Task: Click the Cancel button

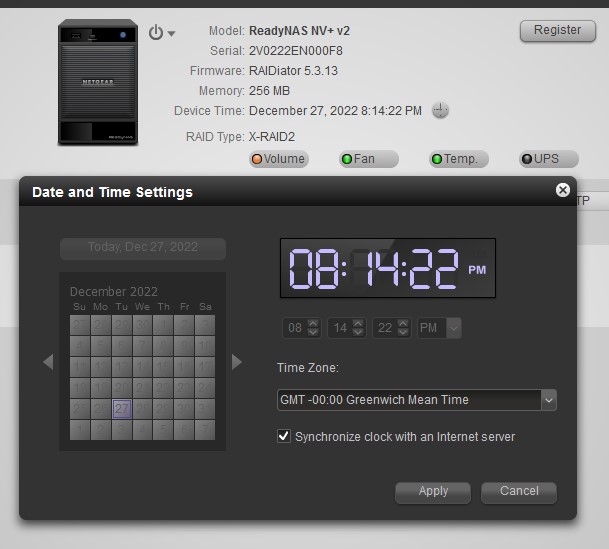Action: tap(519, 492)
